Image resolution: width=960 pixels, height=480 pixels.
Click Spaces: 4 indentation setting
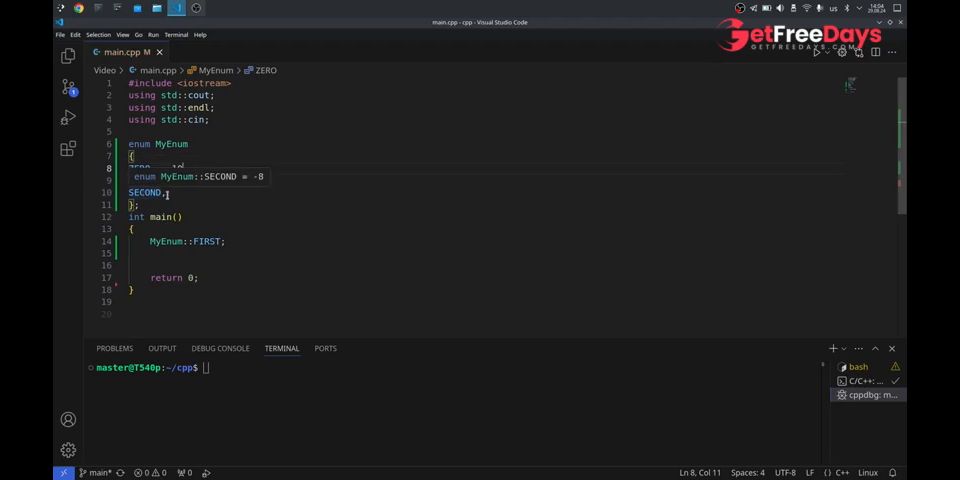coord(748,473)
